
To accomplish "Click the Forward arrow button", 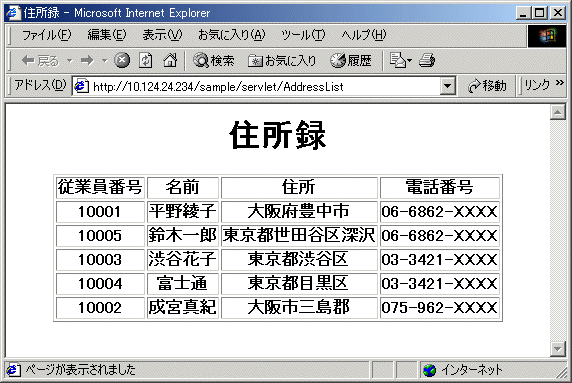I will click(87, 61).
